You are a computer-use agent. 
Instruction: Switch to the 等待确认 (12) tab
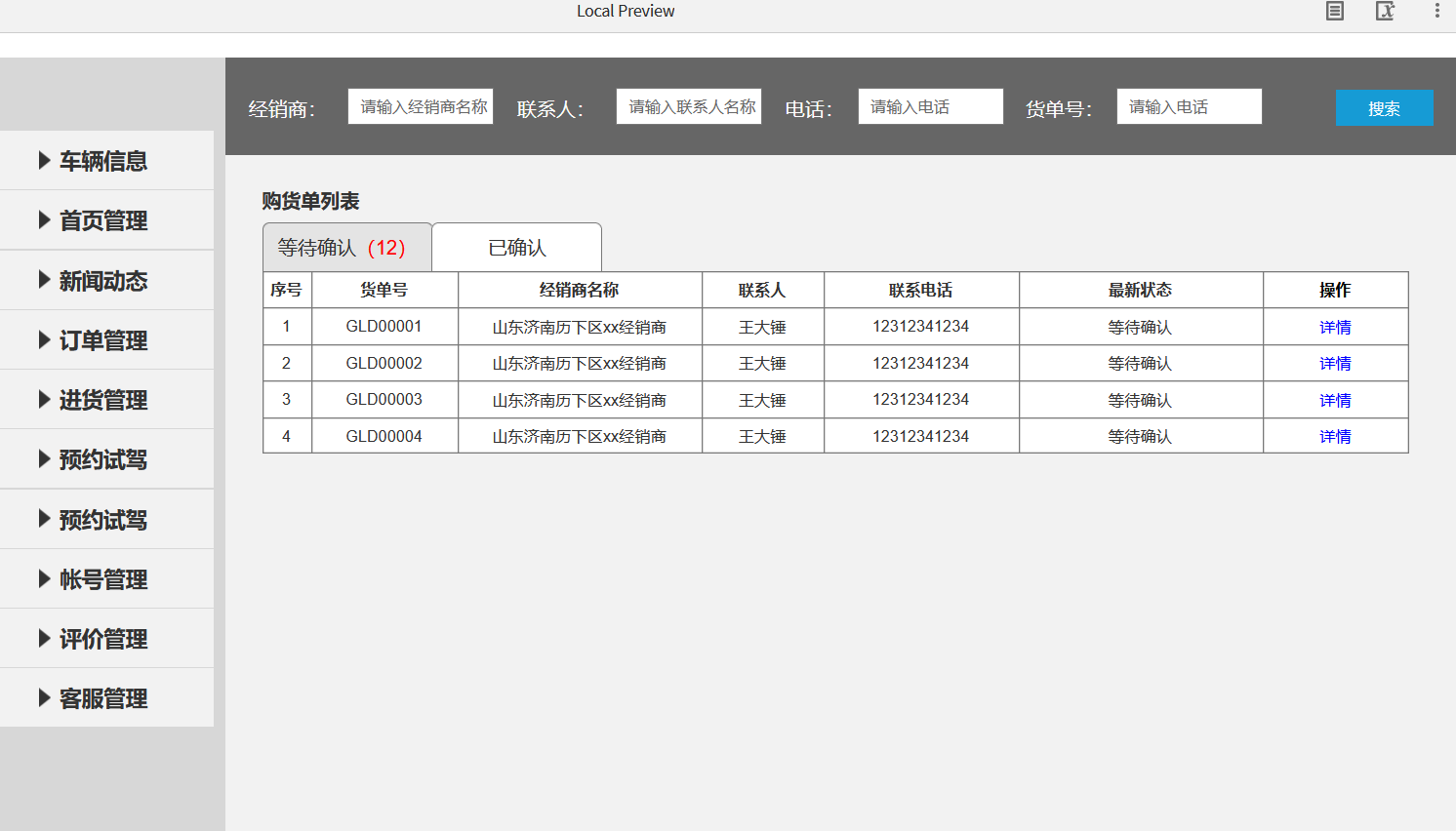[x=346, y=248]
